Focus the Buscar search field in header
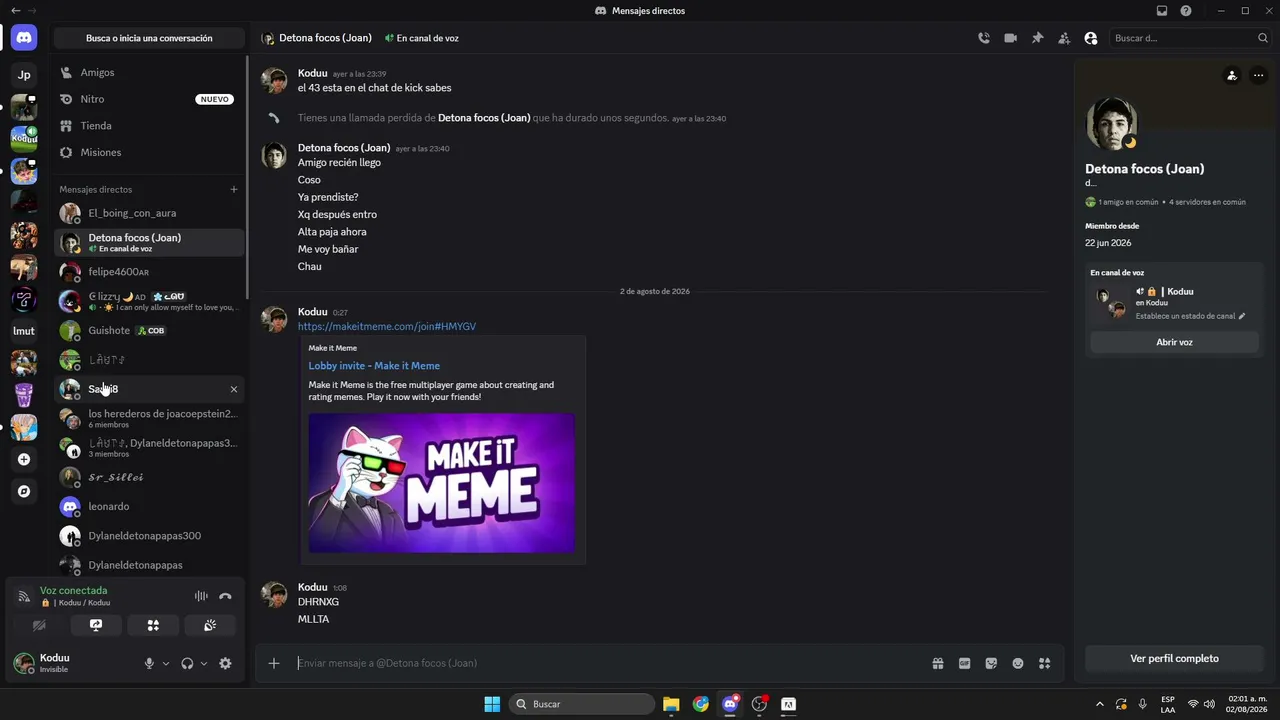The image size is (1280, 720). pyautogui.click(x=1191, y=38)
